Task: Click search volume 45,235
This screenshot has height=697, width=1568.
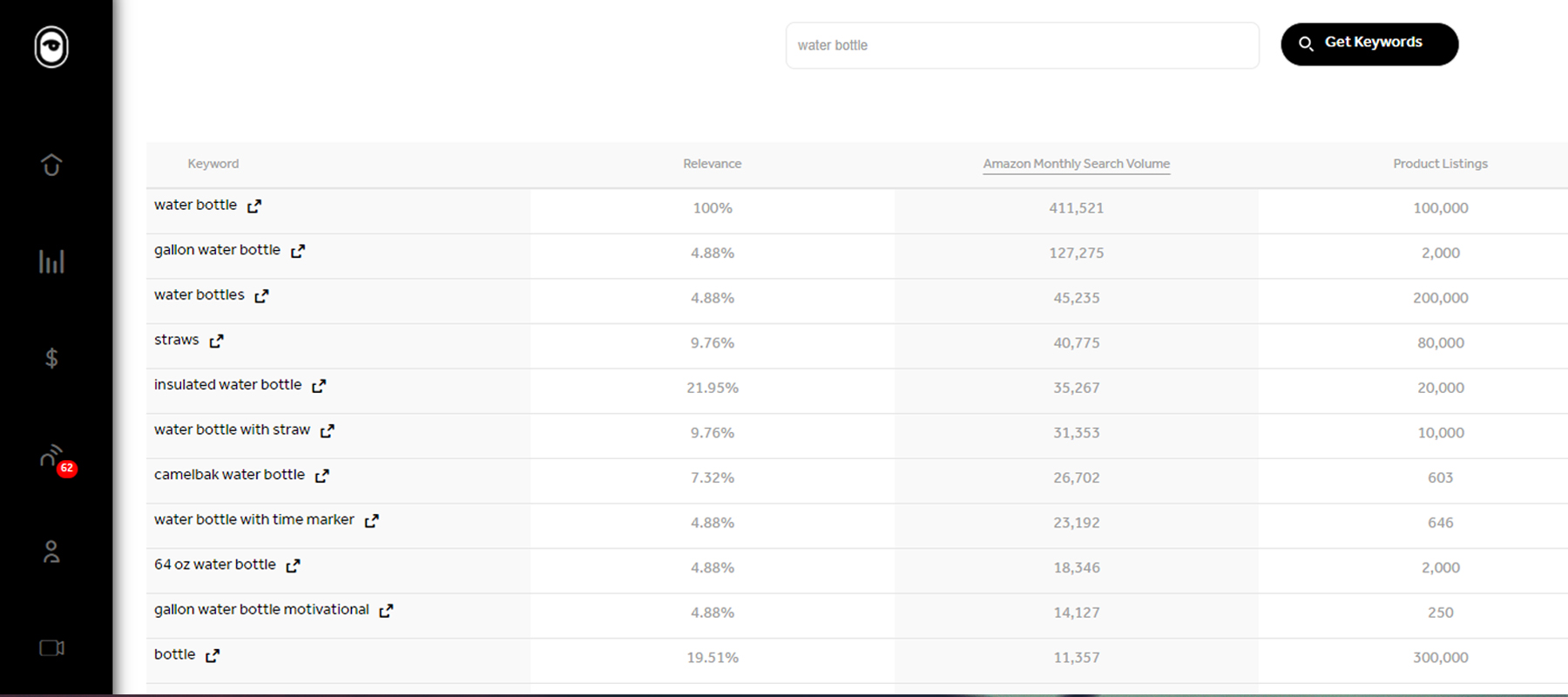Action: (1077, 298)
